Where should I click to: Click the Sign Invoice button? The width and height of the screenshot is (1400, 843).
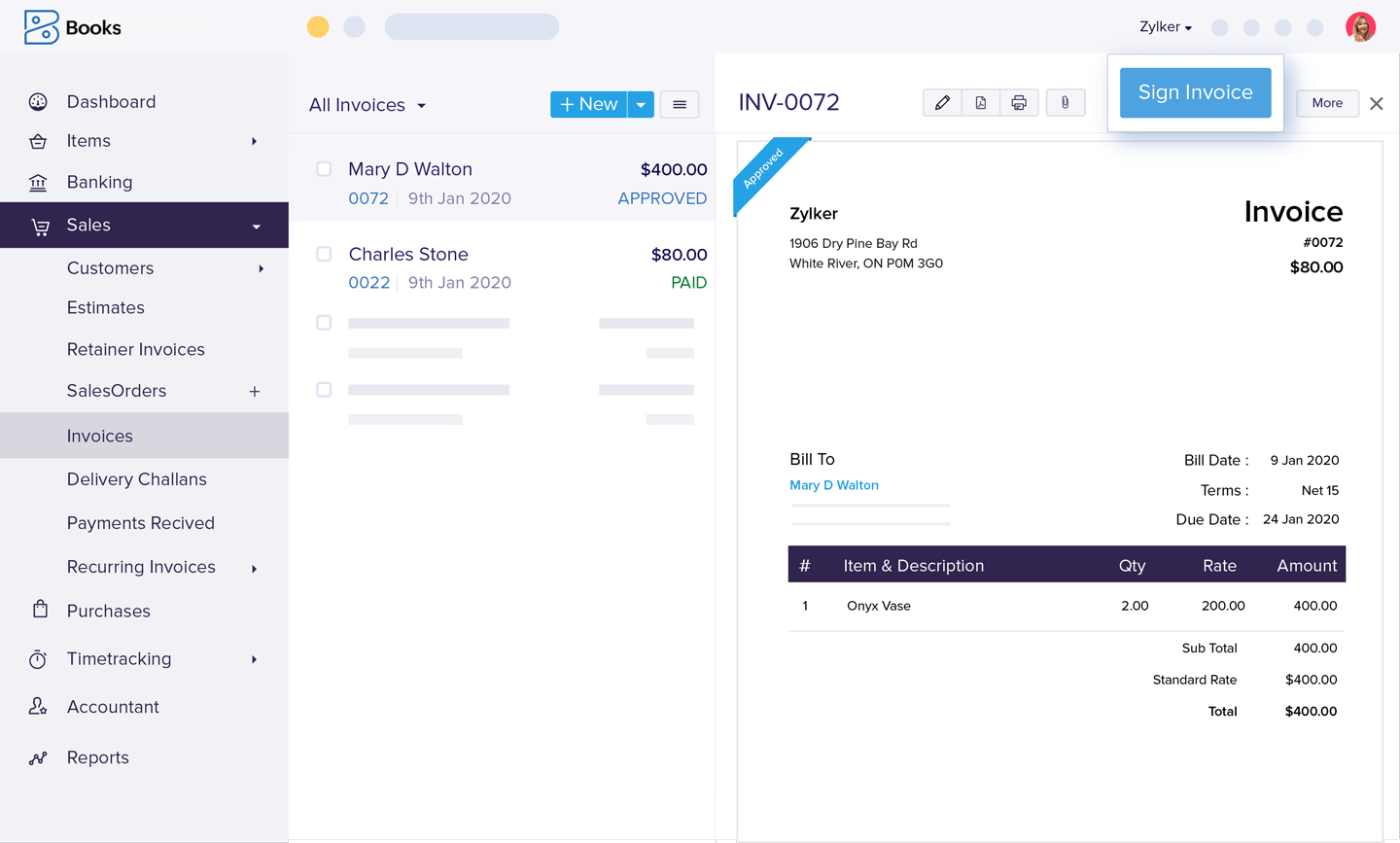(1195, 91)
